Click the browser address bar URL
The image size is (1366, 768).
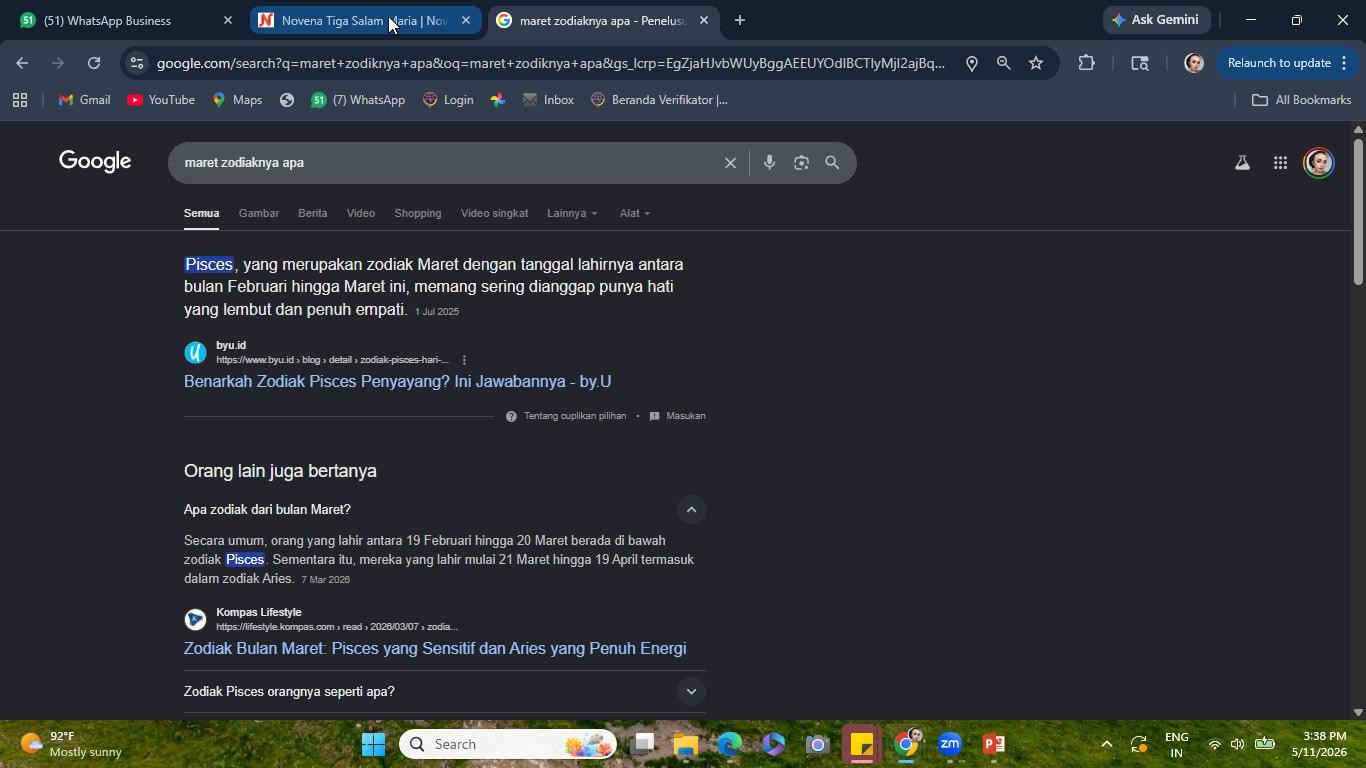tap(551, 63)
